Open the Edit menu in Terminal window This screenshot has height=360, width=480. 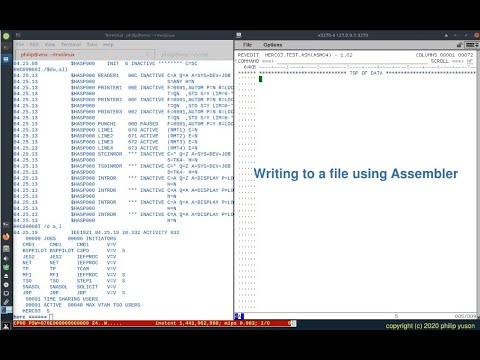[x=34, y=44]
